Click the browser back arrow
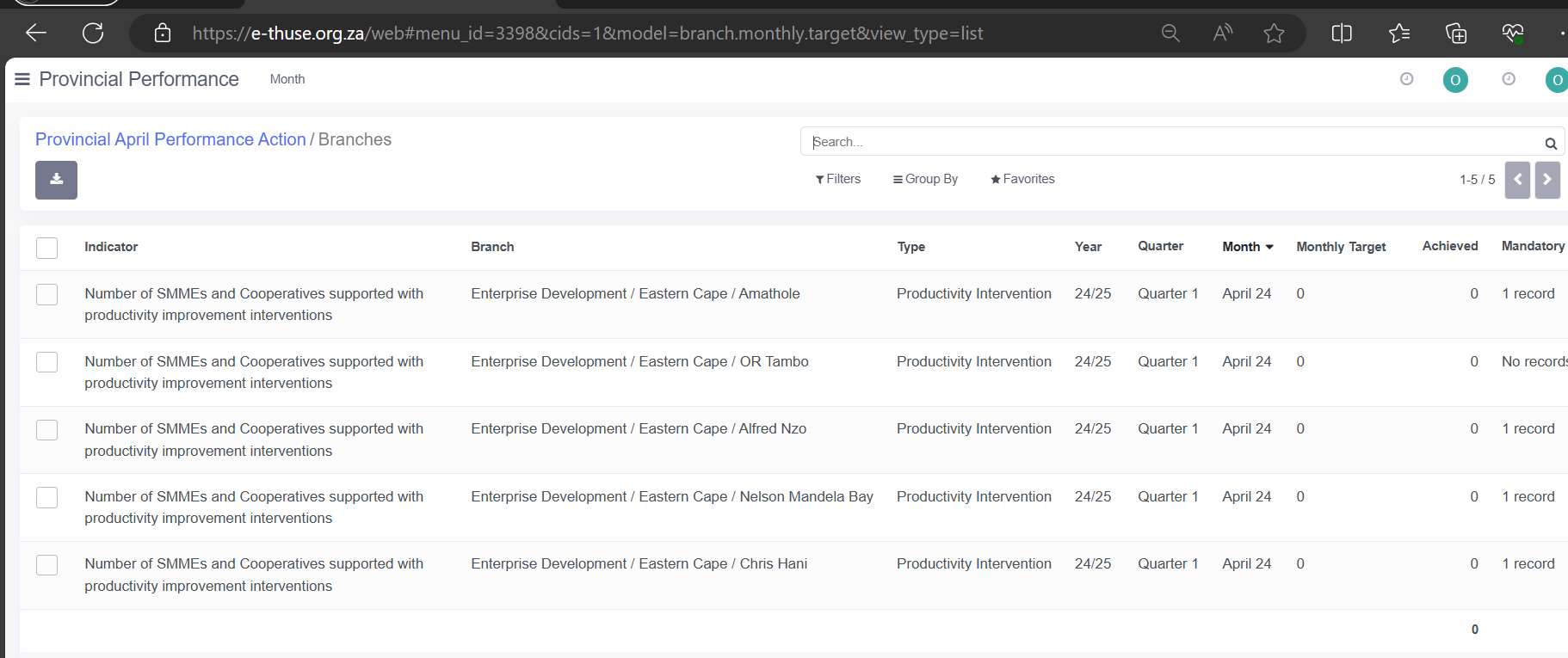 pos(36,34)
